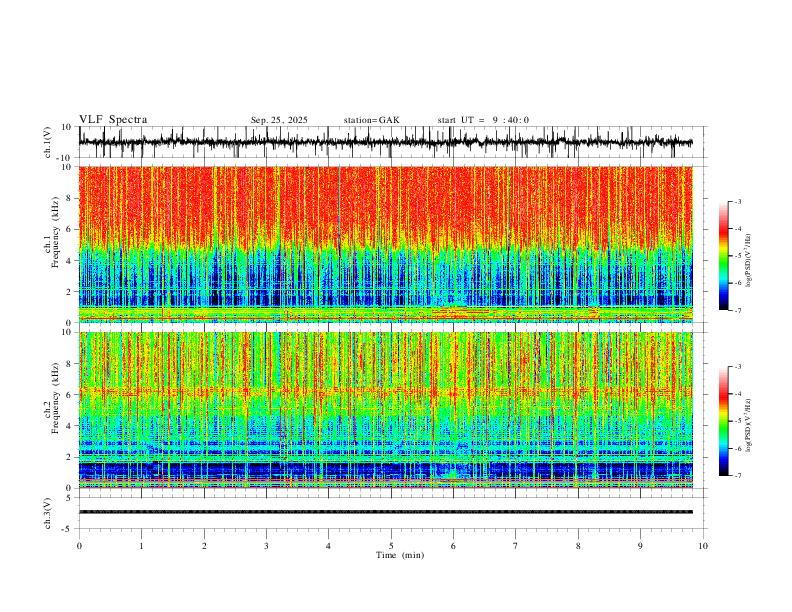The width and height of the screenshot is (792, 612).
Task: Click the ch.1 black waveform trace
Action: click(385, 142)
